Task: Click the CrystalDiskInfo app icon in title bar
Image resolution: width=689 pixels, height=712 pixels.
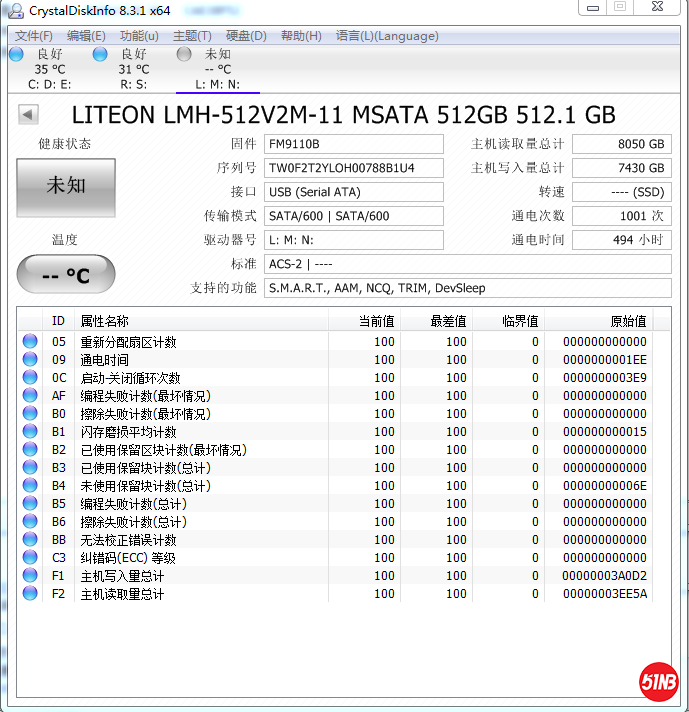Action: pos(15,10)
